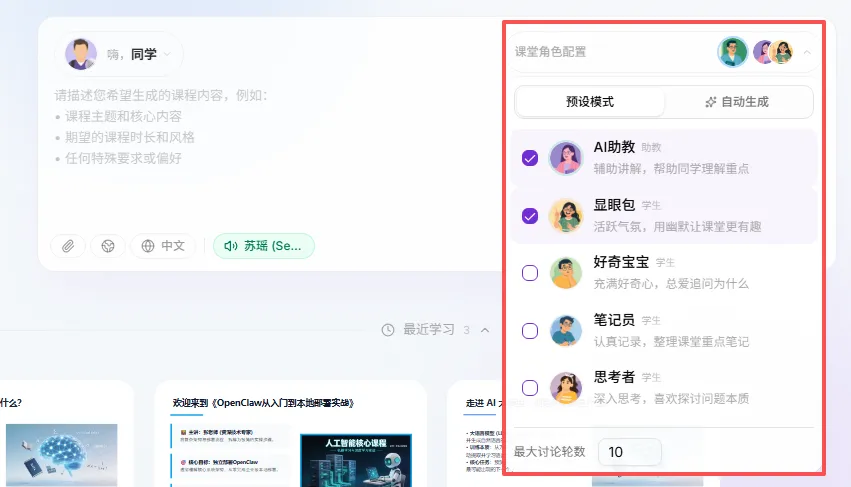Viewport: 851px width, 487px height.
Task: Click the 思考者 avatar icon
Action: 566,388
